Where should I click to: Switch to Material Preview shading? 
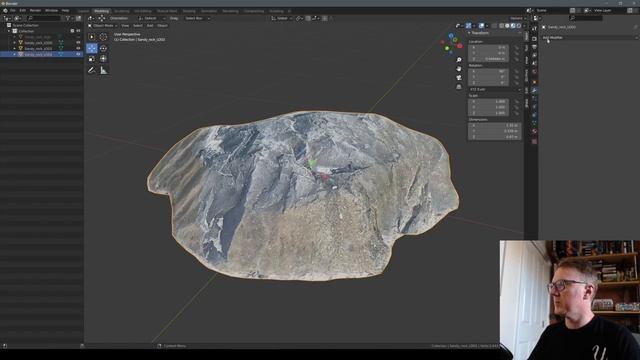pyautogui.click(x=513, y=26)
